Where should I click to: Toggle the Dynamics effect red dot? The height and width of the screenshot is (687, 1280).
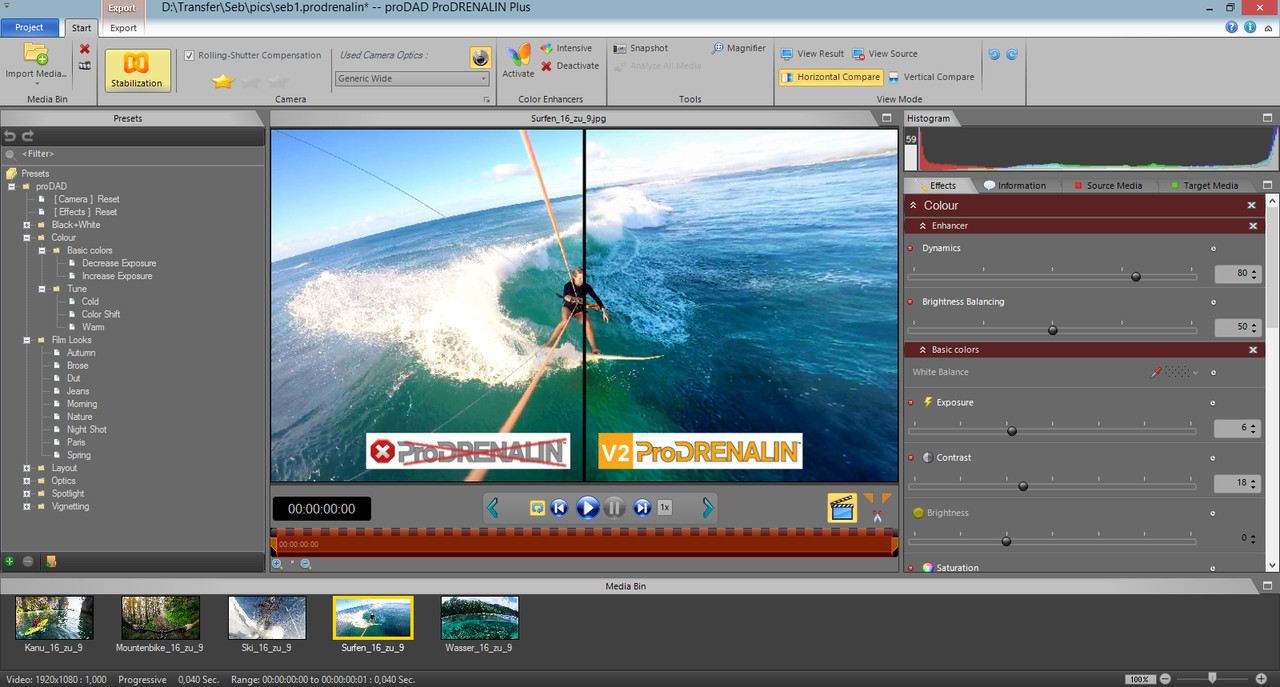[x=910, y=248]
